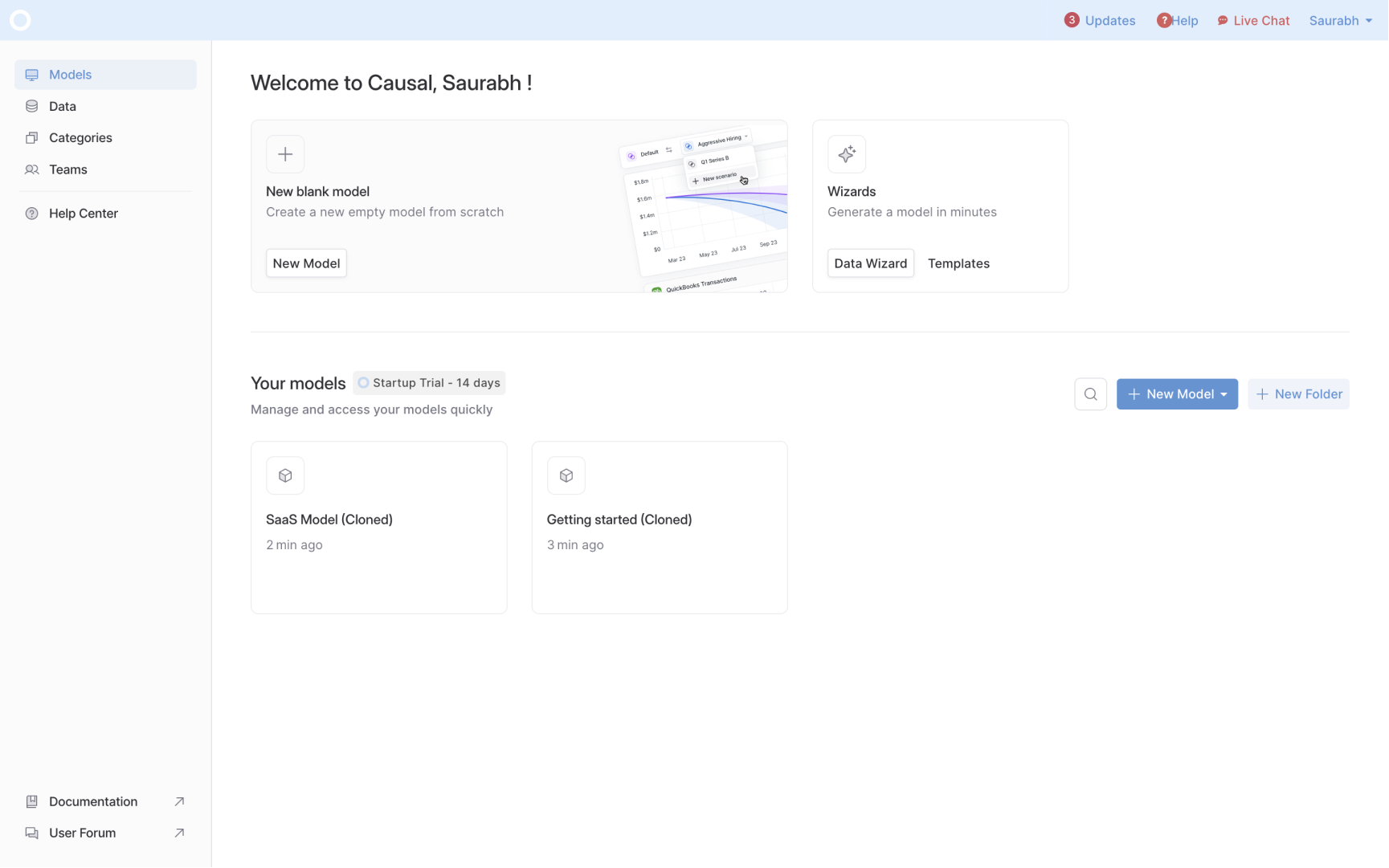Image resolution: width=1389 pixels, height=868 pixels.
Task: Open the search models magnifier icon
Action: coord(1090,394)
